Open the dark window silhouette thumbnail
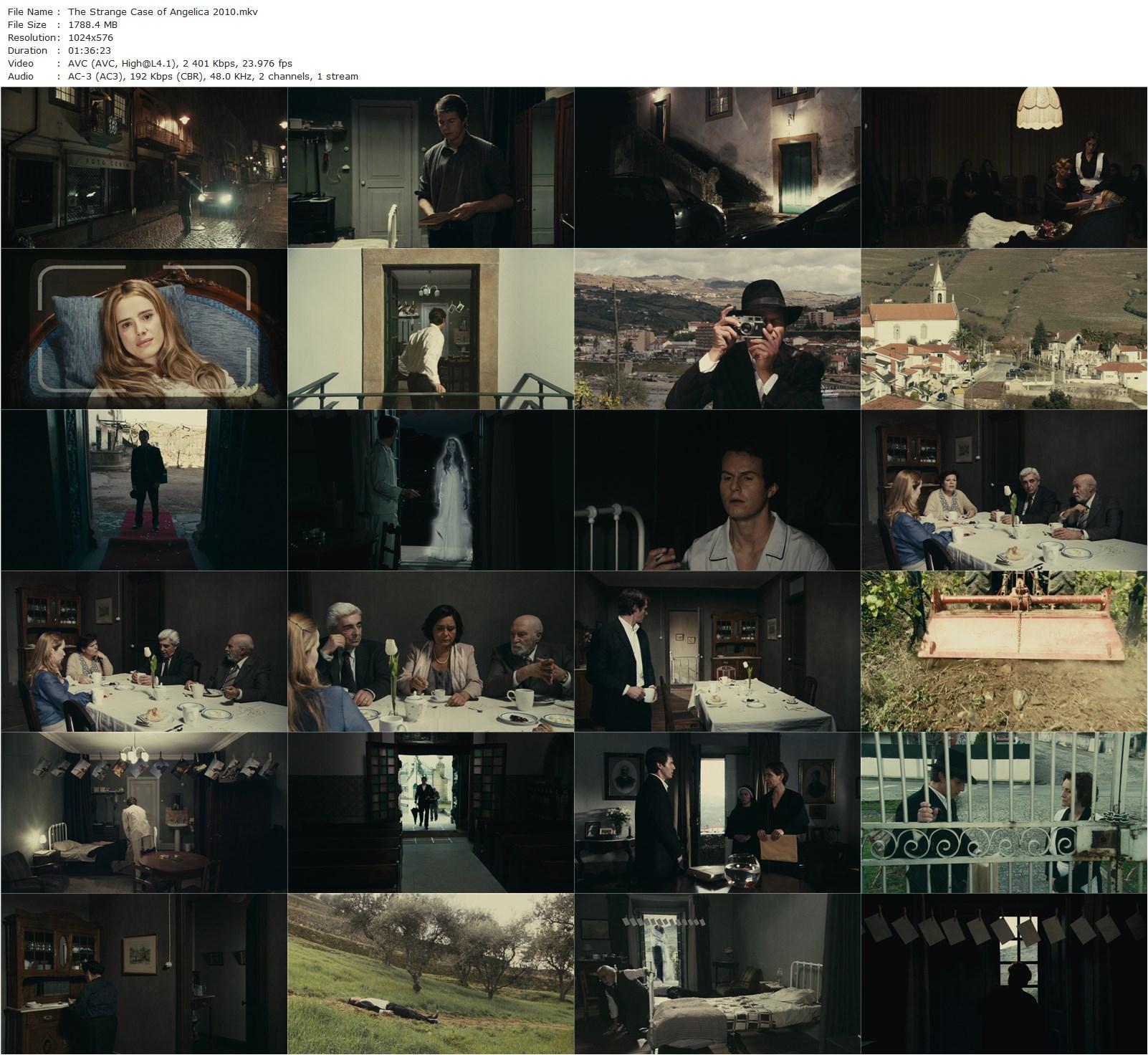Viewport: 1148px width, 1055px height. [x=1004, y=974]
